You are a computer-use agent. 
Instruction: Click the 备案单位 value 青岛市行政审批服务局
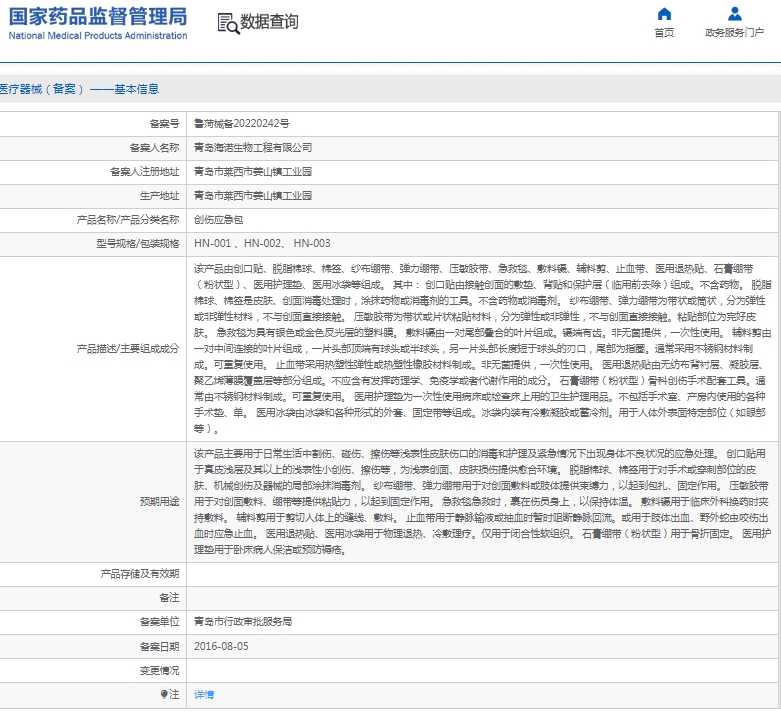coord(243,621)
